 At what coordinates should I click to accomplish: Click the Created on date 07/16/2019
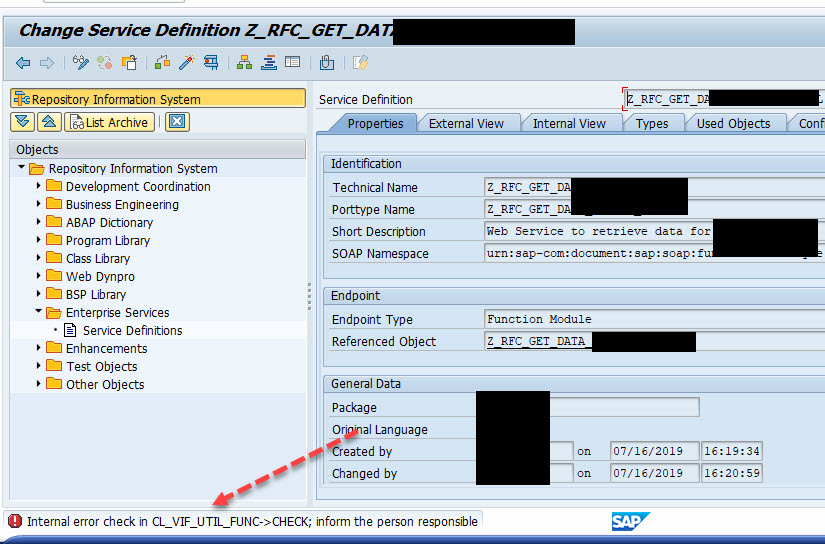[655, 451]
